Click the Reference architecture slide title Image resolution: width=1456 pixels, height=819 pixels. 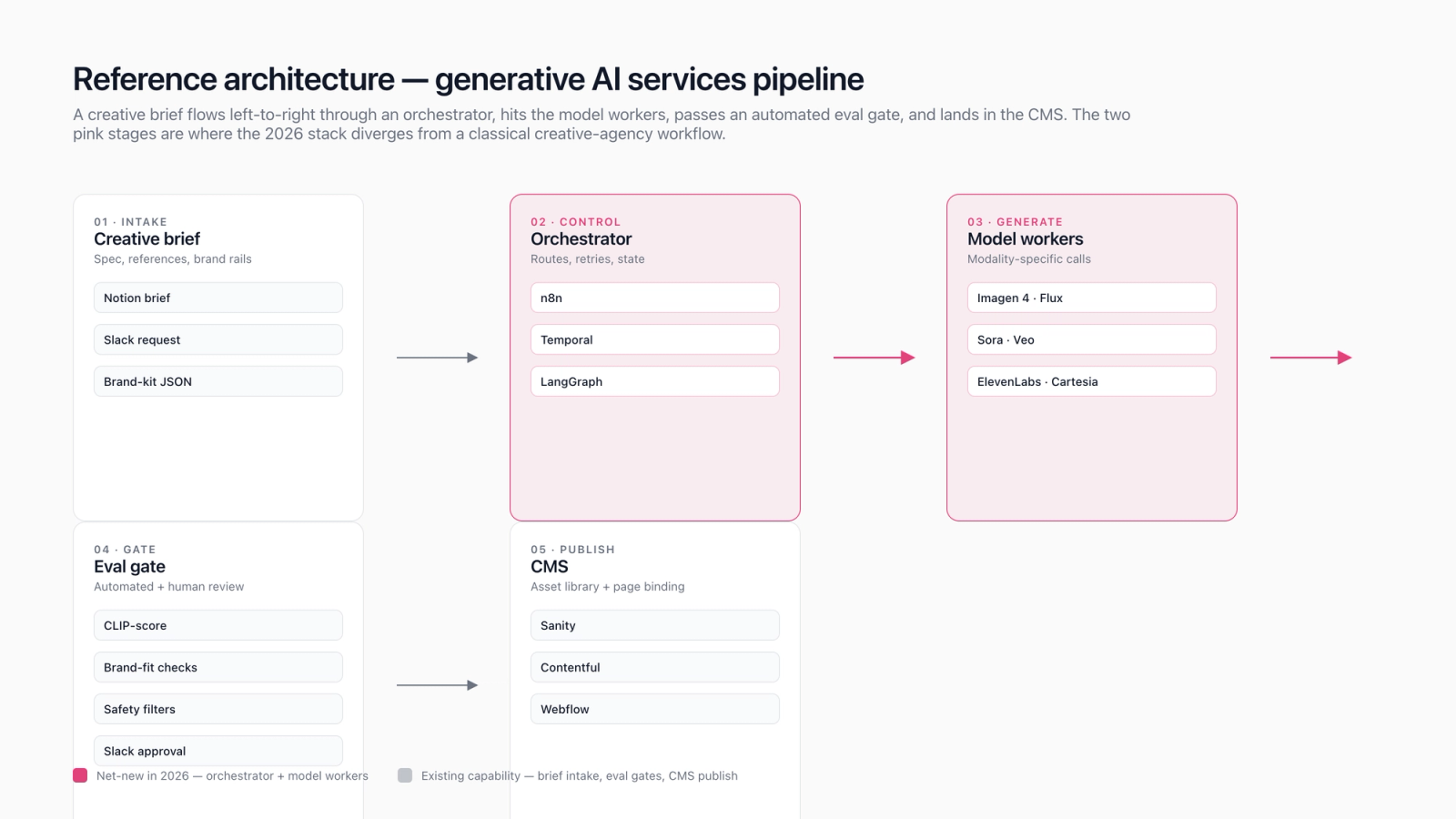point(468,79)
